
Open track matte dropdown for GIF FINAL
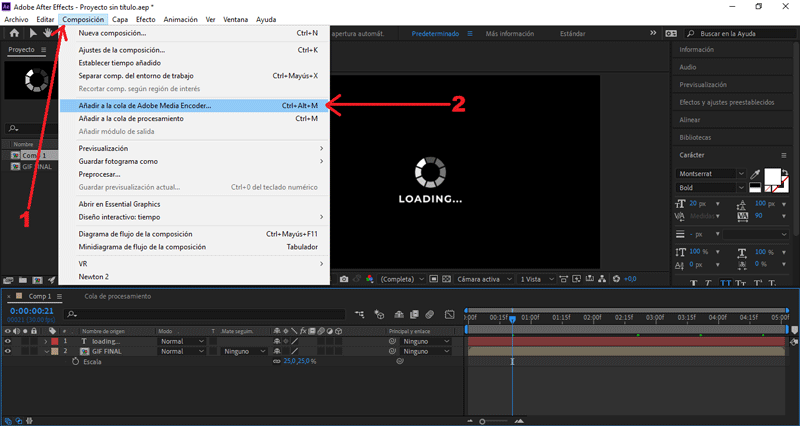pos(244,351)
